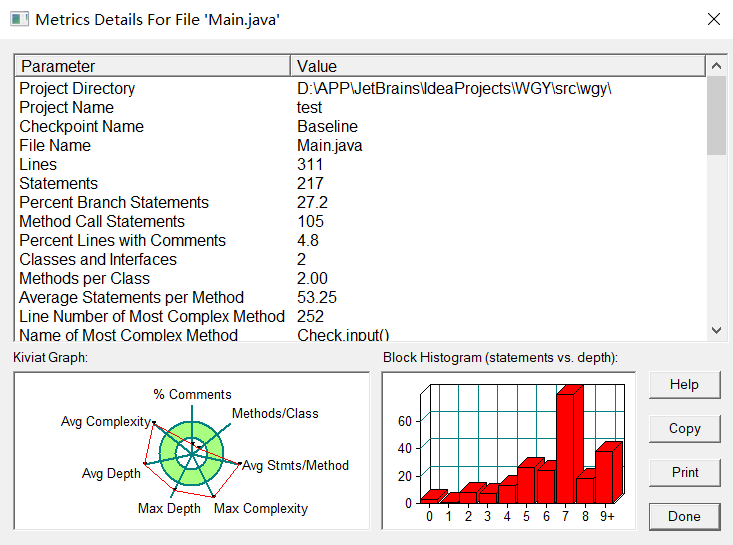Select the Methods per Class row

(x=360, y=279)
